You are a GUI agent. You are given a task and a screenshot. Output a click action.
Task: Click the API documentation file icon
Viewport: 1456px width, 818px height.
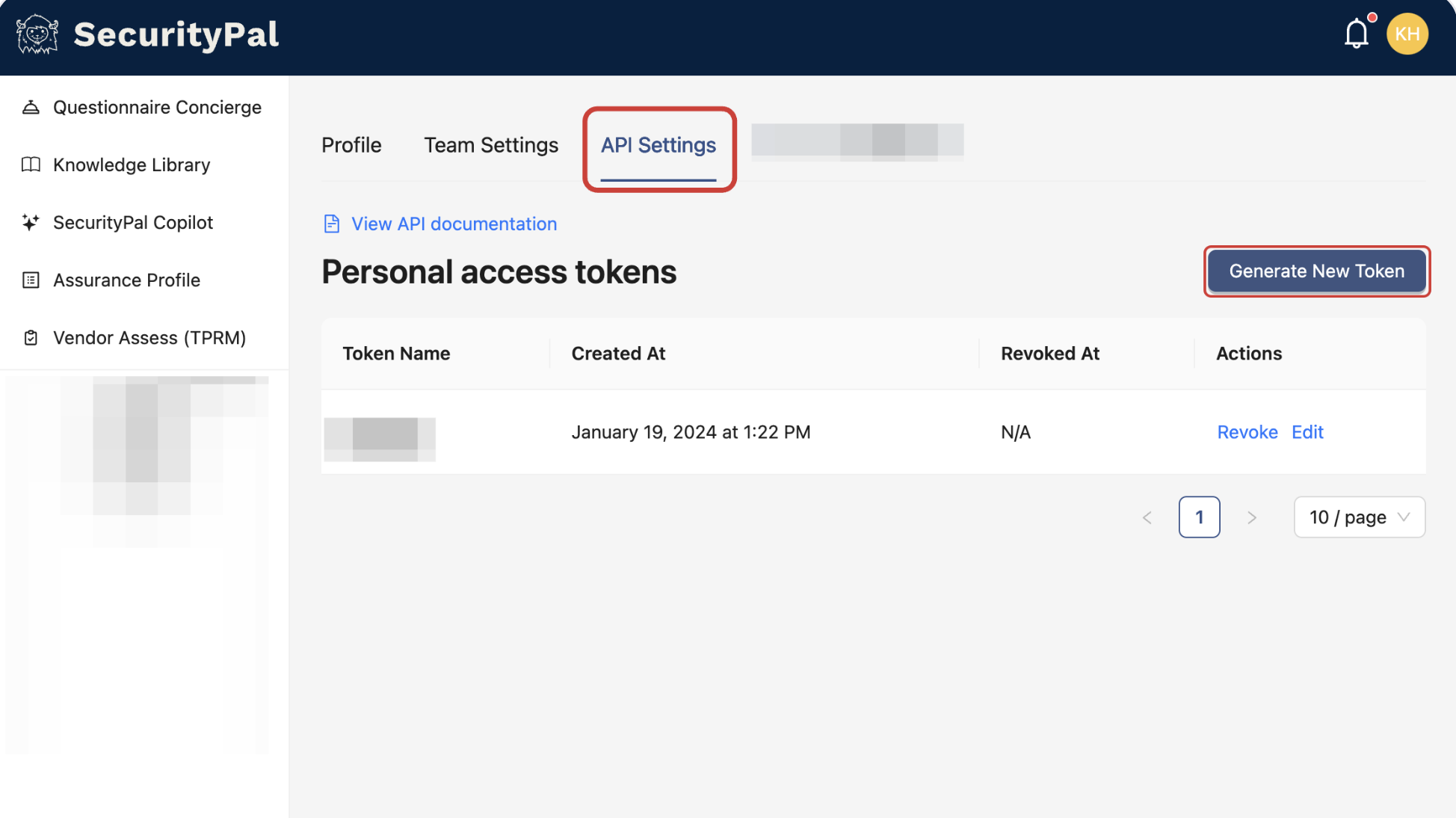(332, 224)
